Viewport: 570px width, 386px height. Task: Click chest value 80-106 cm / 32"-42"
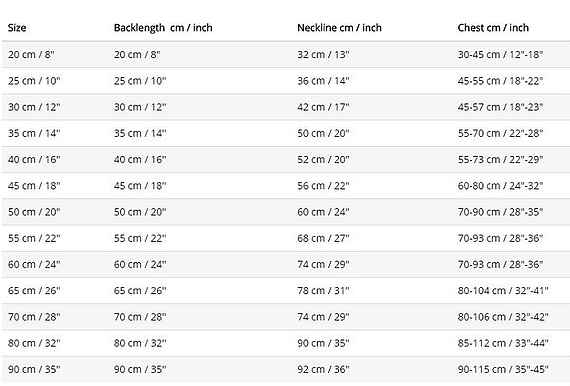[503, 317]
